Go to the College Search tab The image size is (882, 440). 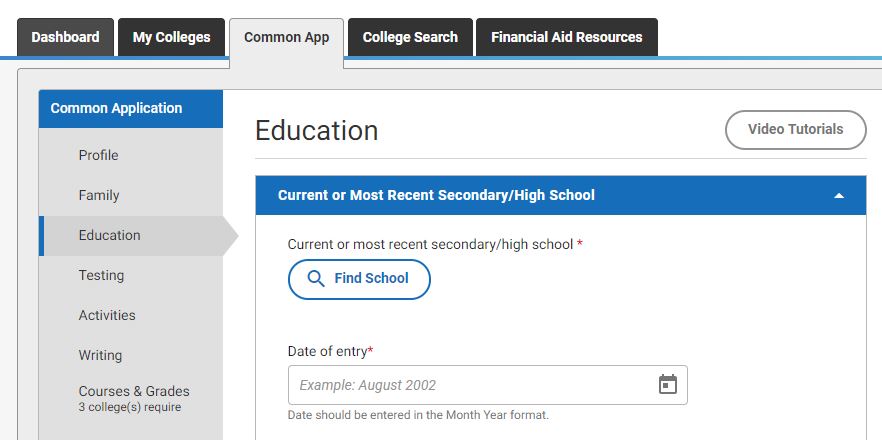point(410,37)
